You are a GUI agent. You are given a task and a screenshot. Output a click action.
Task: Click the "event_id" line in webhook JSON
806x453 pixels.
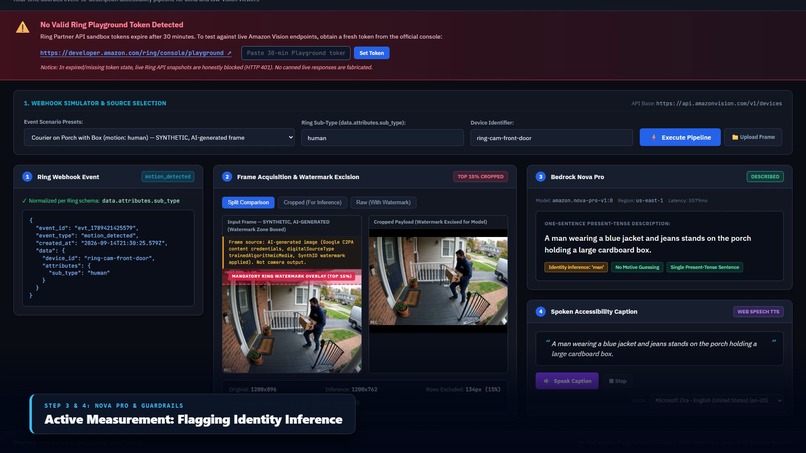(x=87, y=228)
